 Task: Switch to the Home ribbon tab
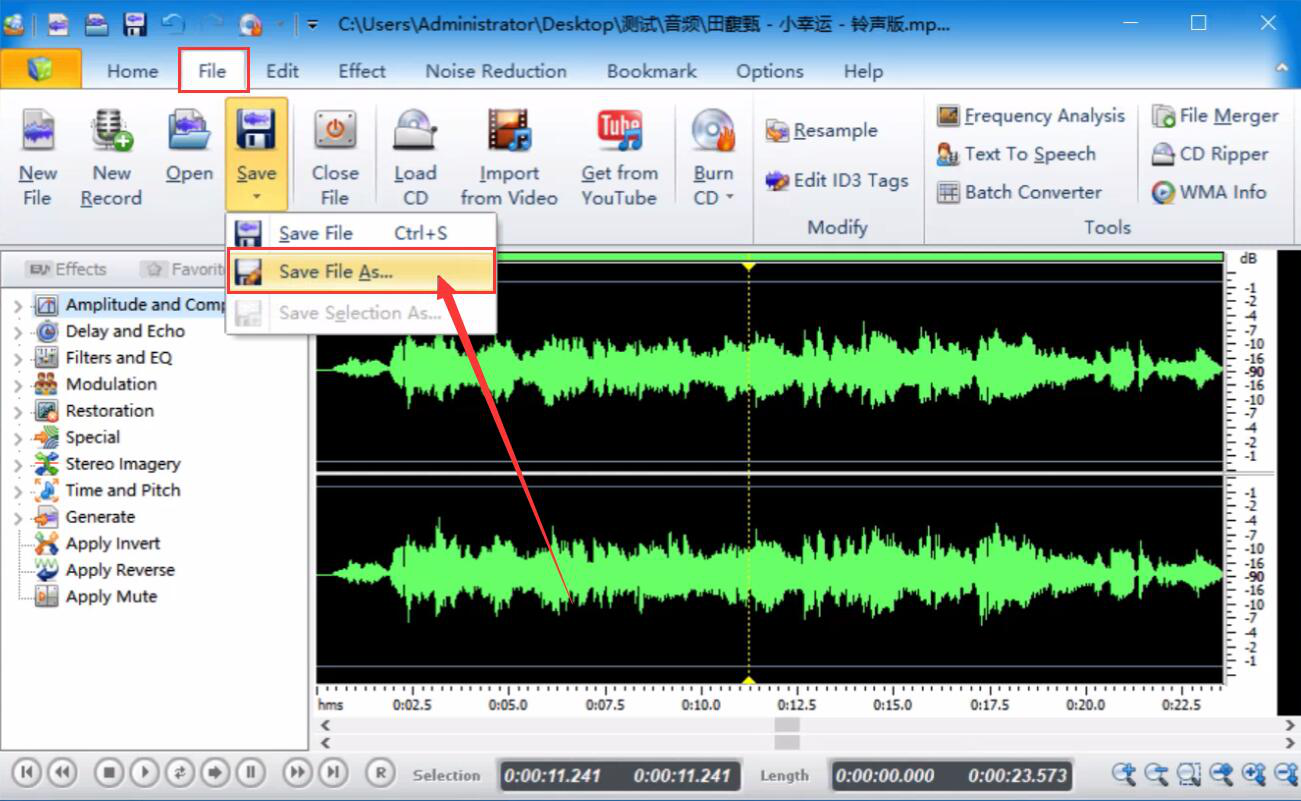132,71
